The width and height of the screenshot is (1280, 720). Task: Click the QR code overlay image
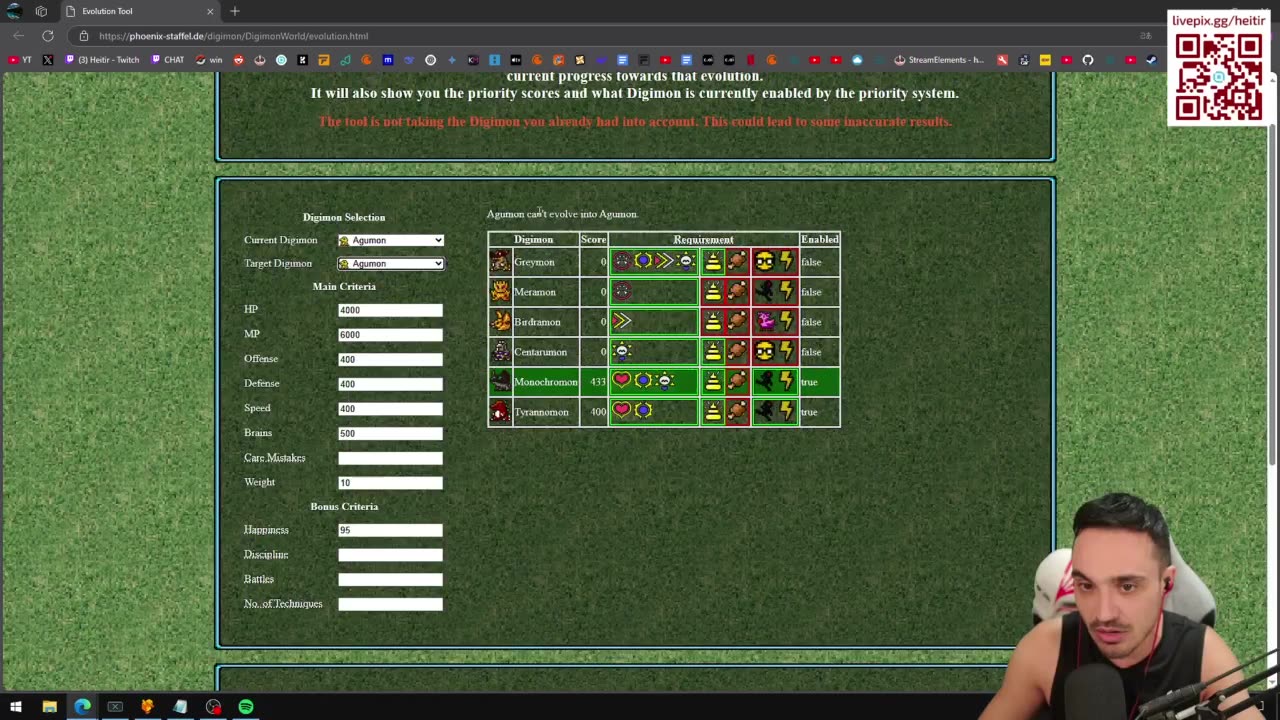1218,77
